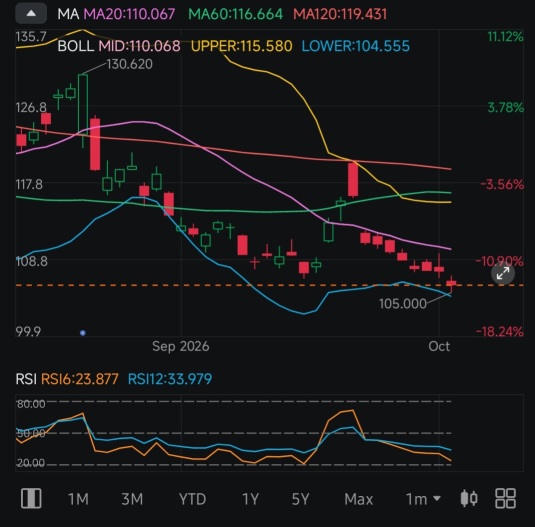Viewport: 535px width, 527px height.
Task: Tap the RSI6:23.877 label
Action: (79, 379)
